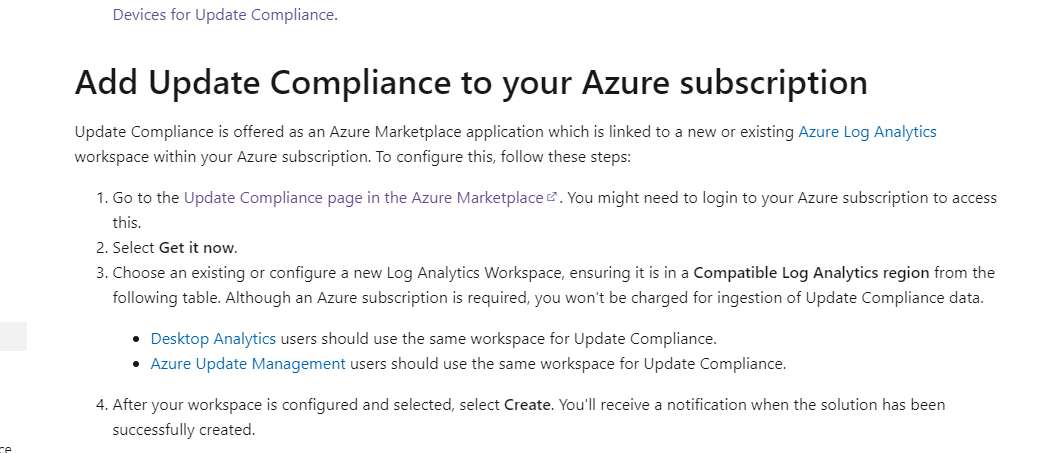Click list number 3 before Choose an existing
This screenshot has height=453, width=1047.
(101, 273)
